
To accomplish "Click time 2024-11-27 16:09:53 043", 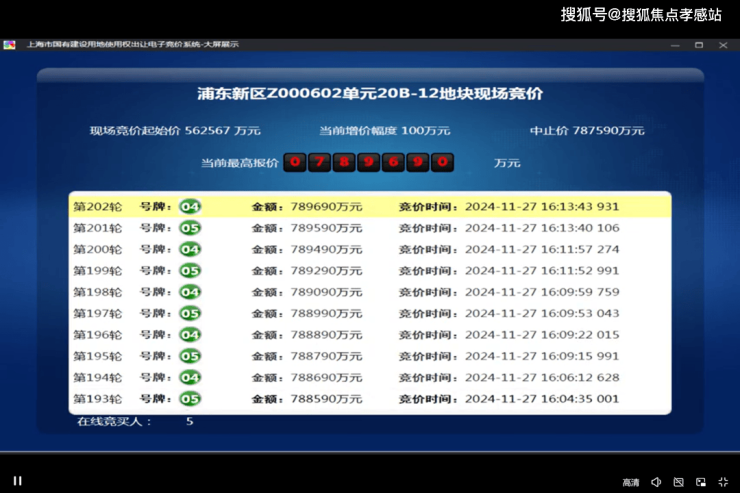I will coord(542,314).
